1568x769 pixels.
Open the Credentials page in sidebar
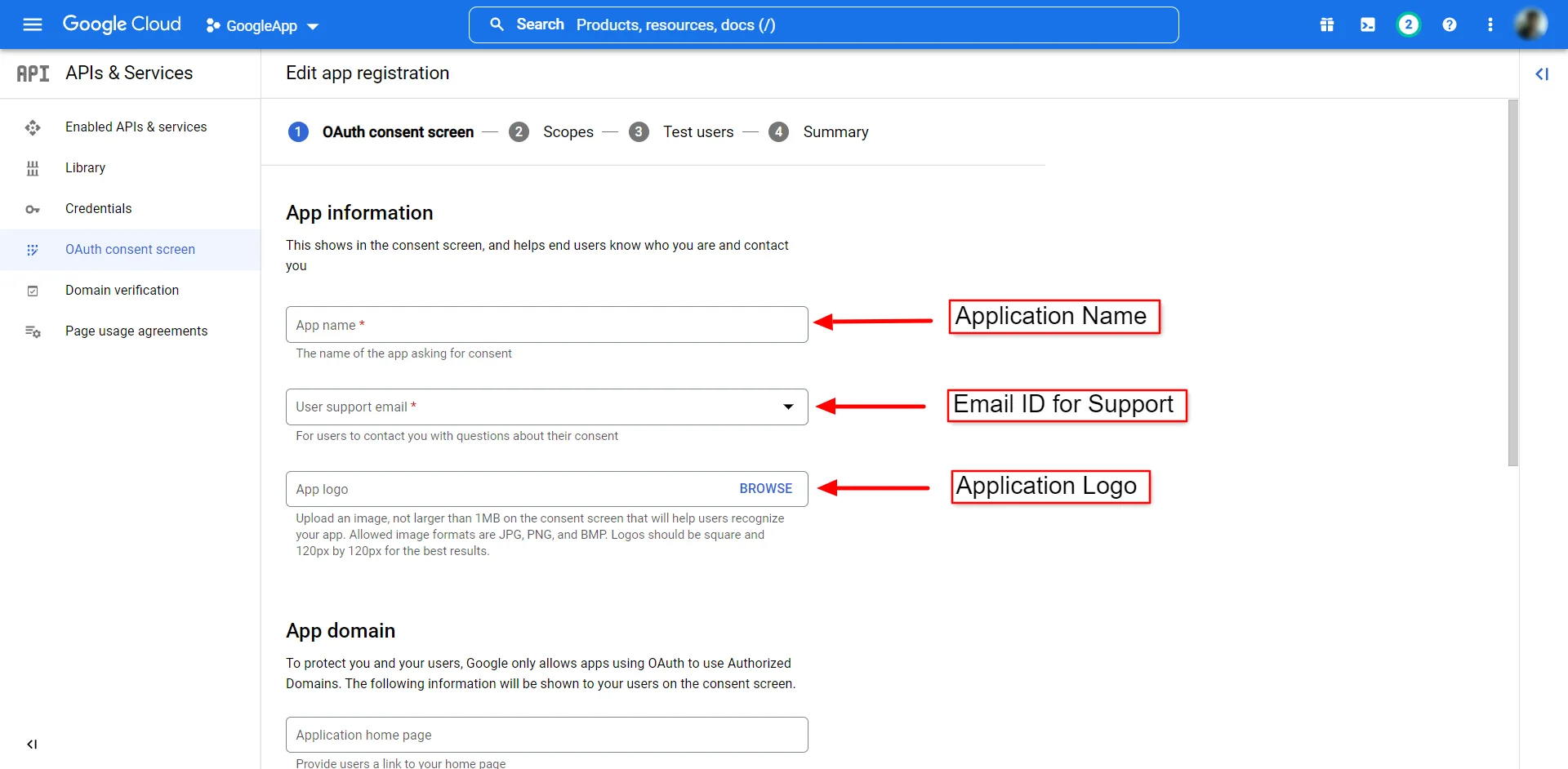98,208
